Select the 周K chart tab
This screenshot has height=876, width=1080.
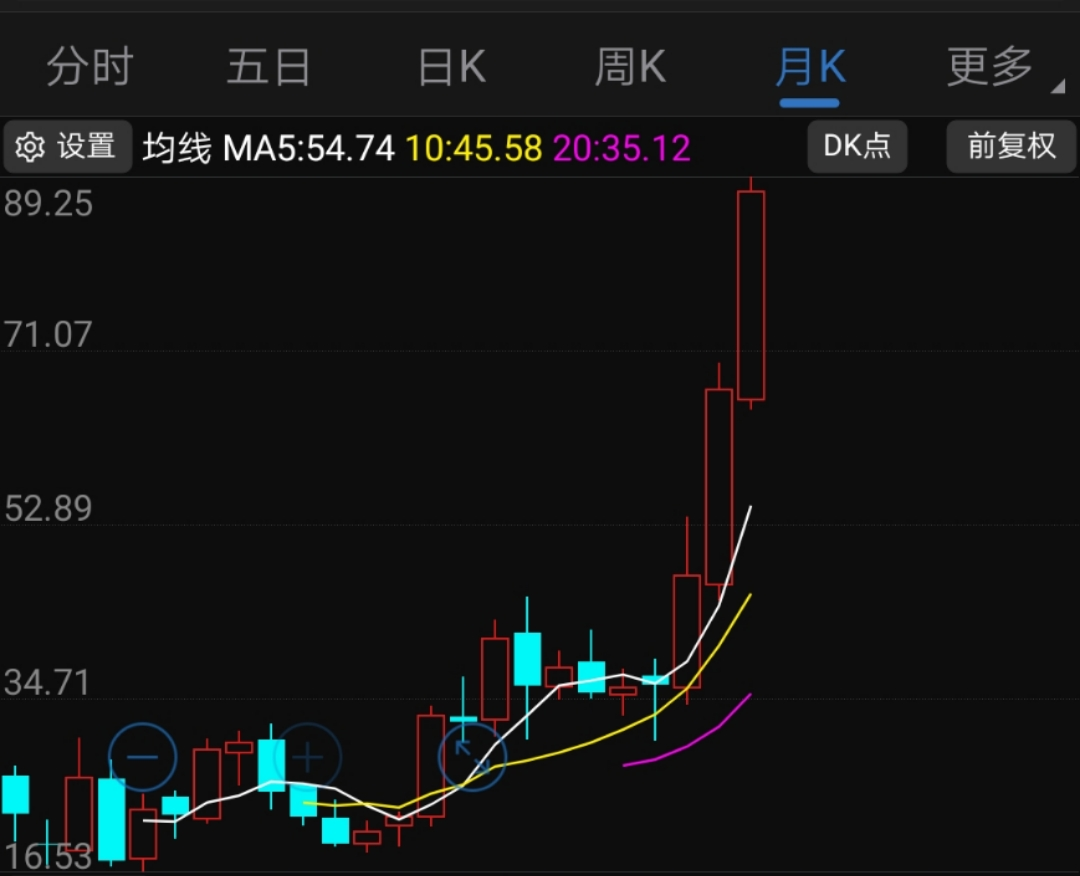click(630, 68)
